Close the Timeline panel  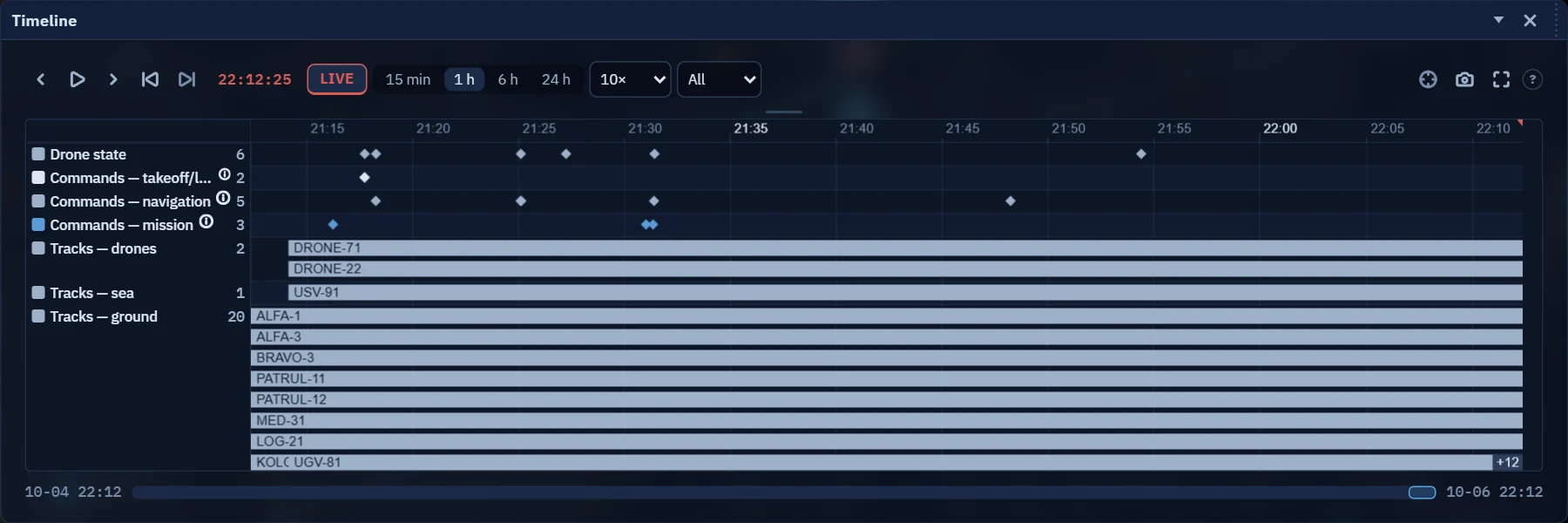tap(1530, 20)
